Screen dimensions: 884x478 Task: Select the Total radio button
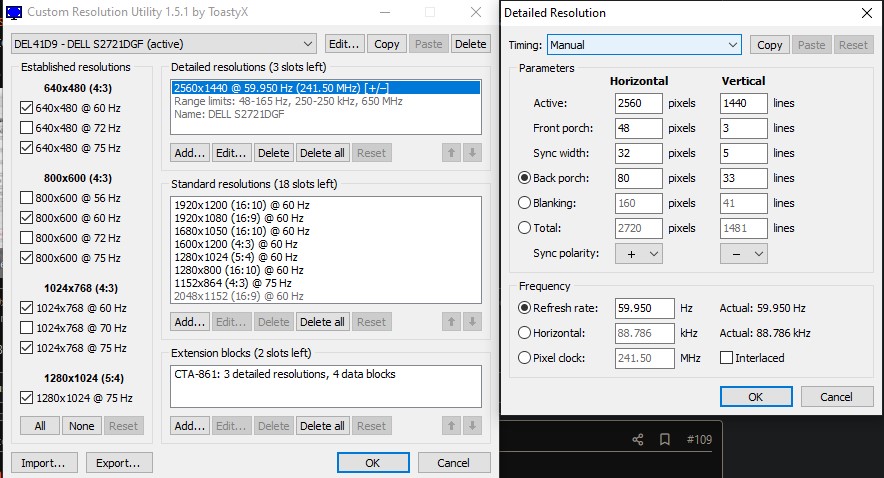[524, 228]
